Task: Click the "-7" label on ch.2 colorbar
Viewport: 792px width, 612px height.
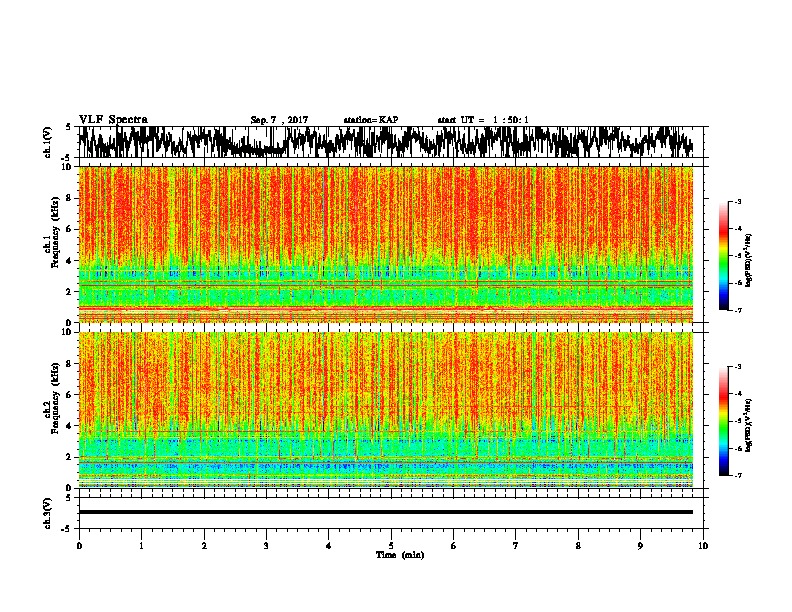Action: (x=737, y=475)
